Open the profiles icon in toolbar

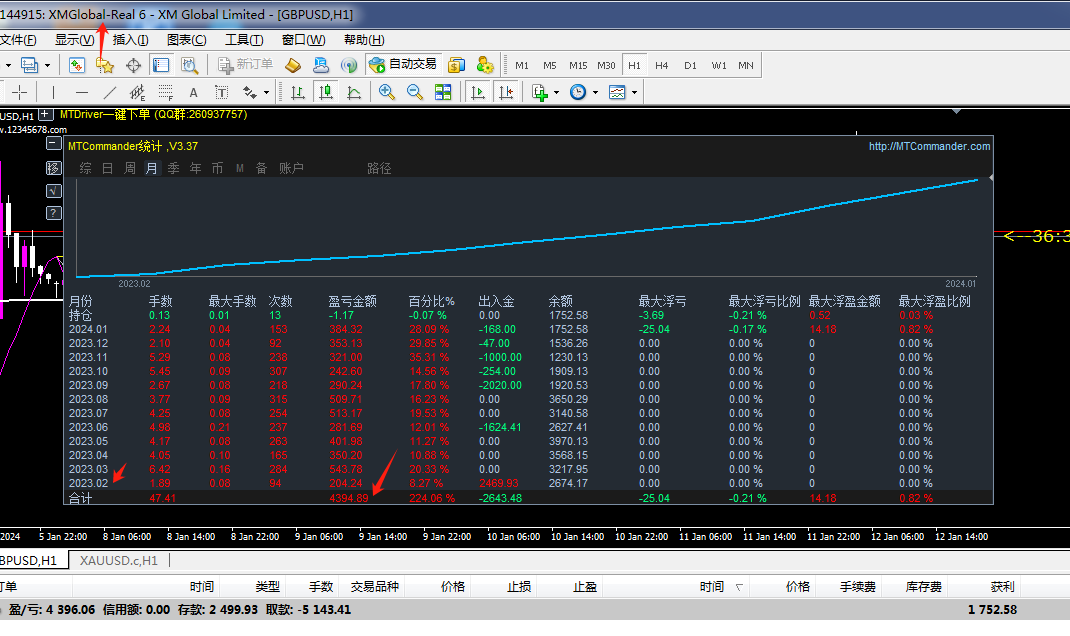point(29,65)
